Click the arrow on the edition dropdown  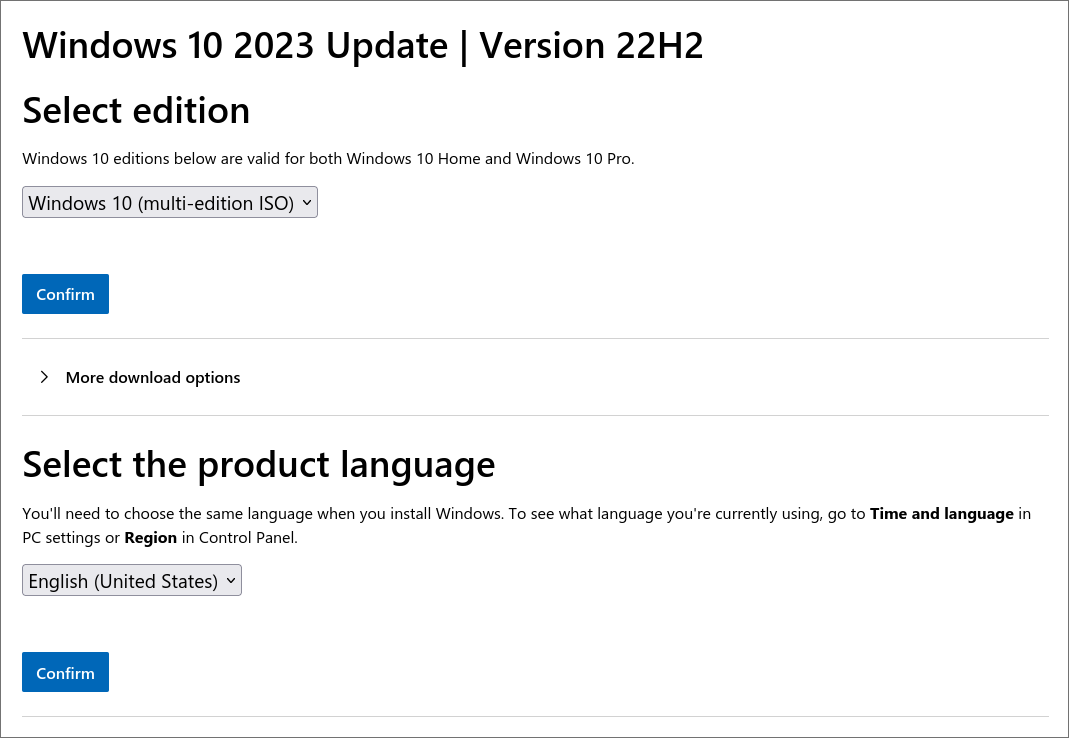click(x=307, y=202)
